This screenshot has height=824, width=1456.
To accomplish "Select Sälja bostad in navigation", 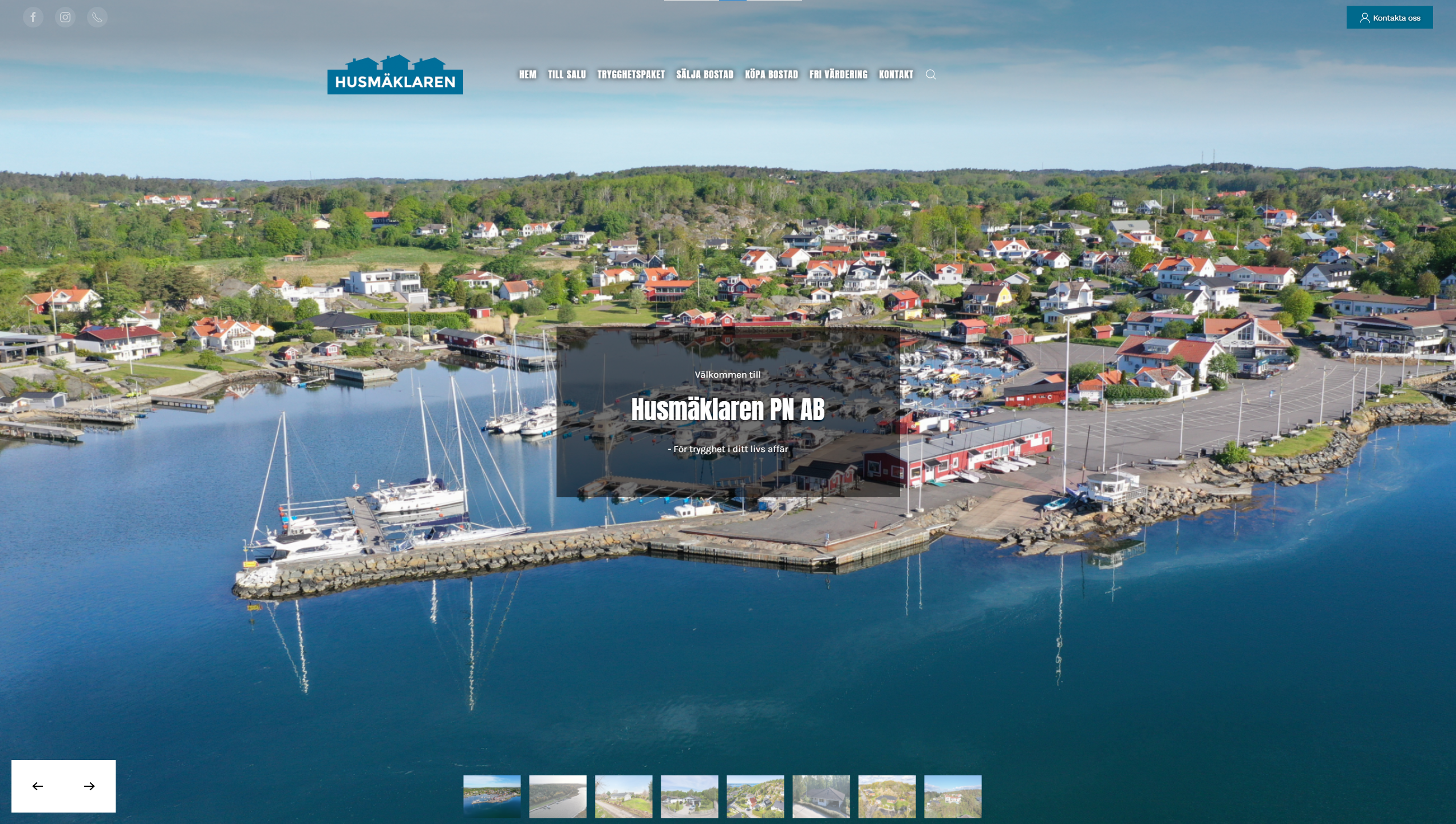I will pyautogui.click(x=704, y=74).
